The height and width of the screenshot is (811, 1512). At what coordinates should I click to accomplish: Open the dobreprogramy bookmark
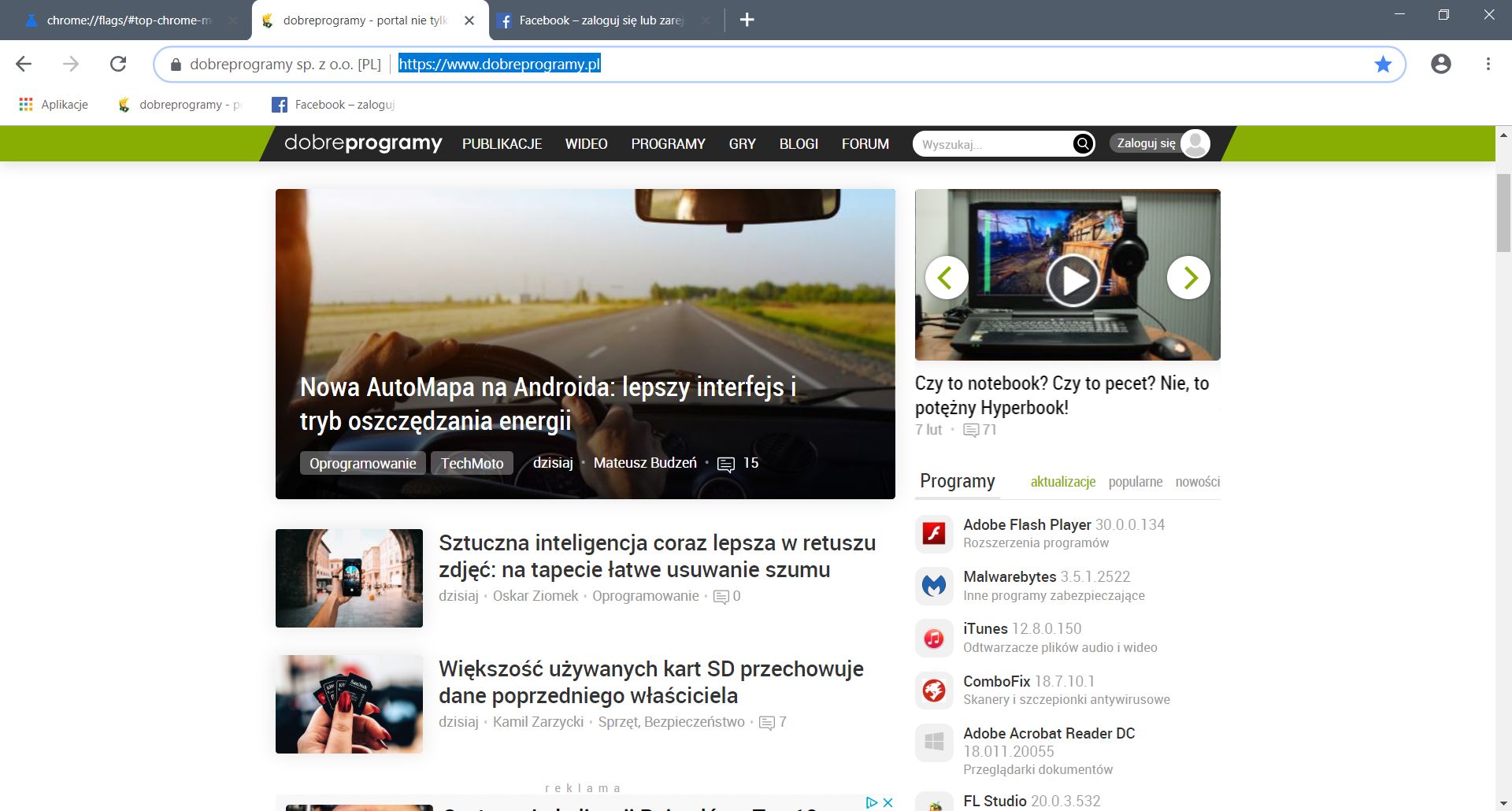[180, 104]
